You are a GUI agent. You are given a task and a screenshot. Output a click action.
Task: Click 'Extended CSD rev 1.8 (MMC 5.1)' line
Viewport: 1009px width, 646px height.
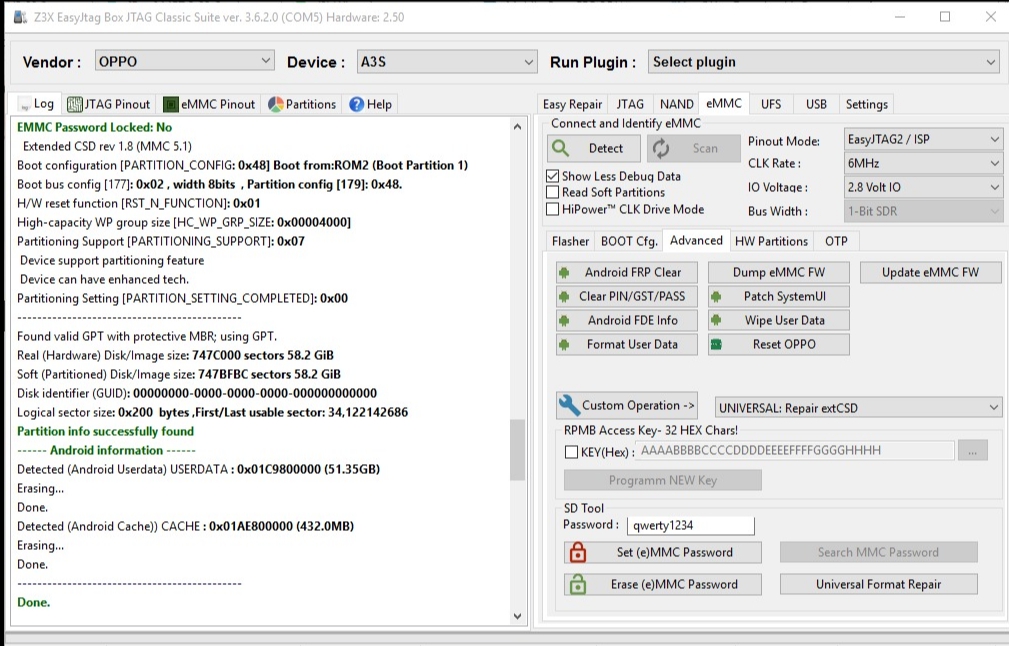107,146
